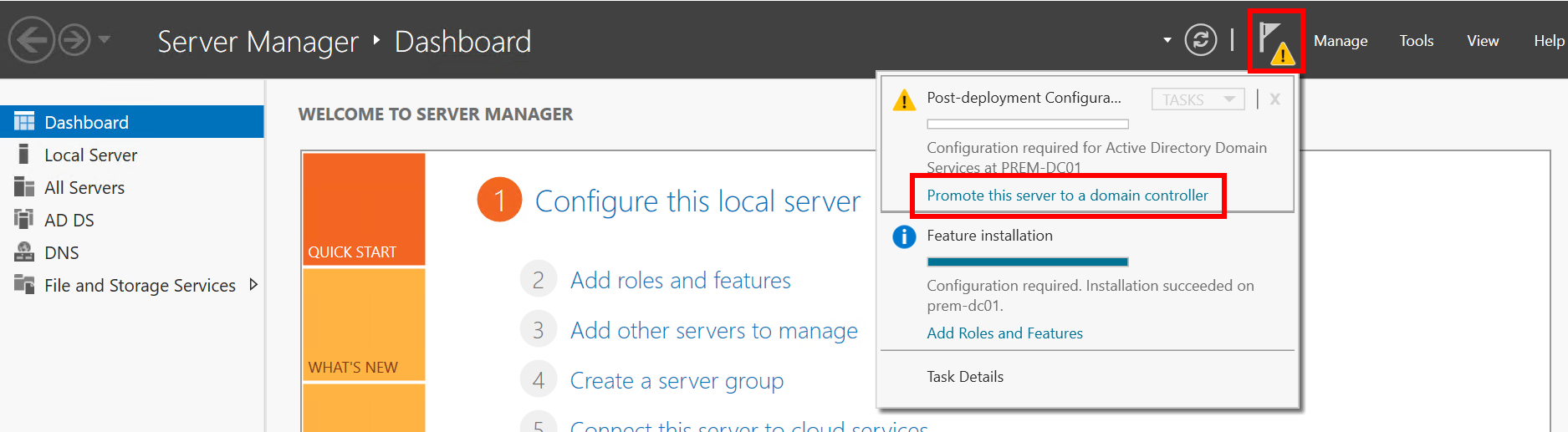Click the Feature installation heading

pos(989,236)
